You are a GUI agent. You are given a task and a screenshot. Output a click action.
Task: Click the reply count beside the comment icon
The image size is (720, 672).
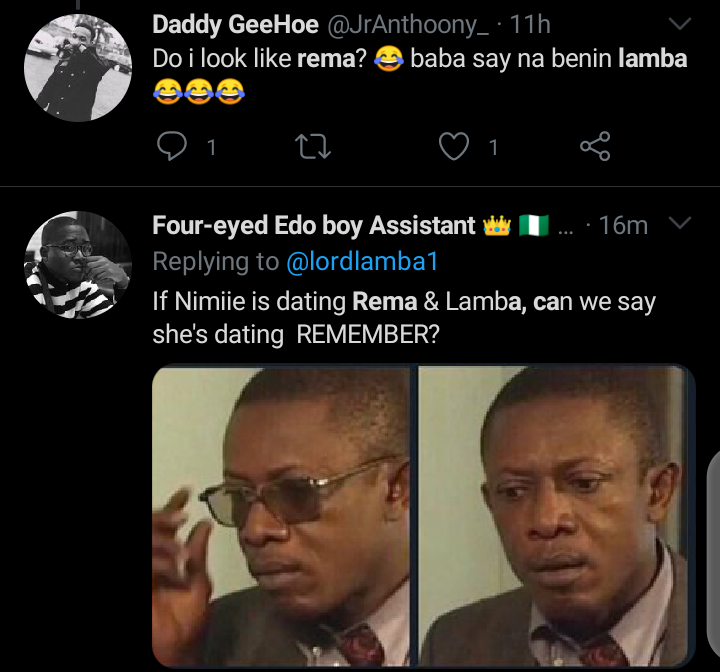click(x=211, y=148)
